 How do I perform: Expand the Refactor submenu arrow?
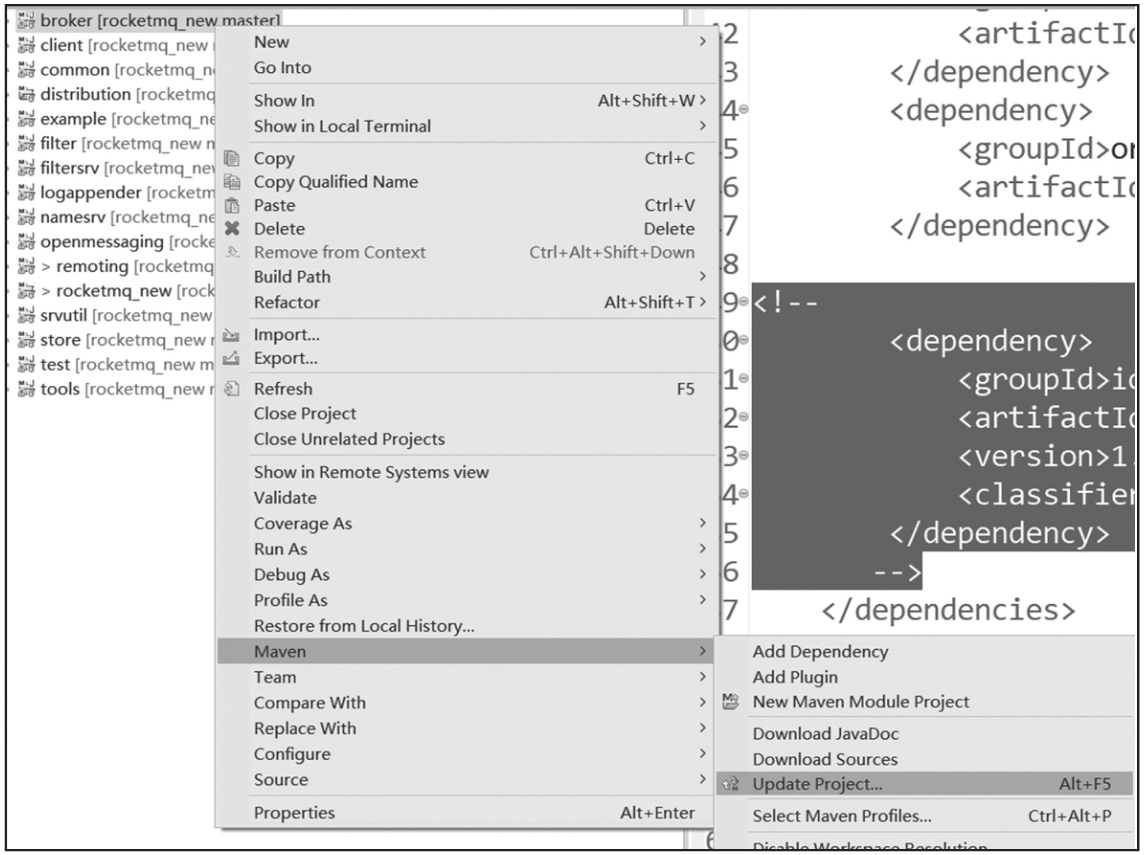pyautogui.click(x=703, y=302)
